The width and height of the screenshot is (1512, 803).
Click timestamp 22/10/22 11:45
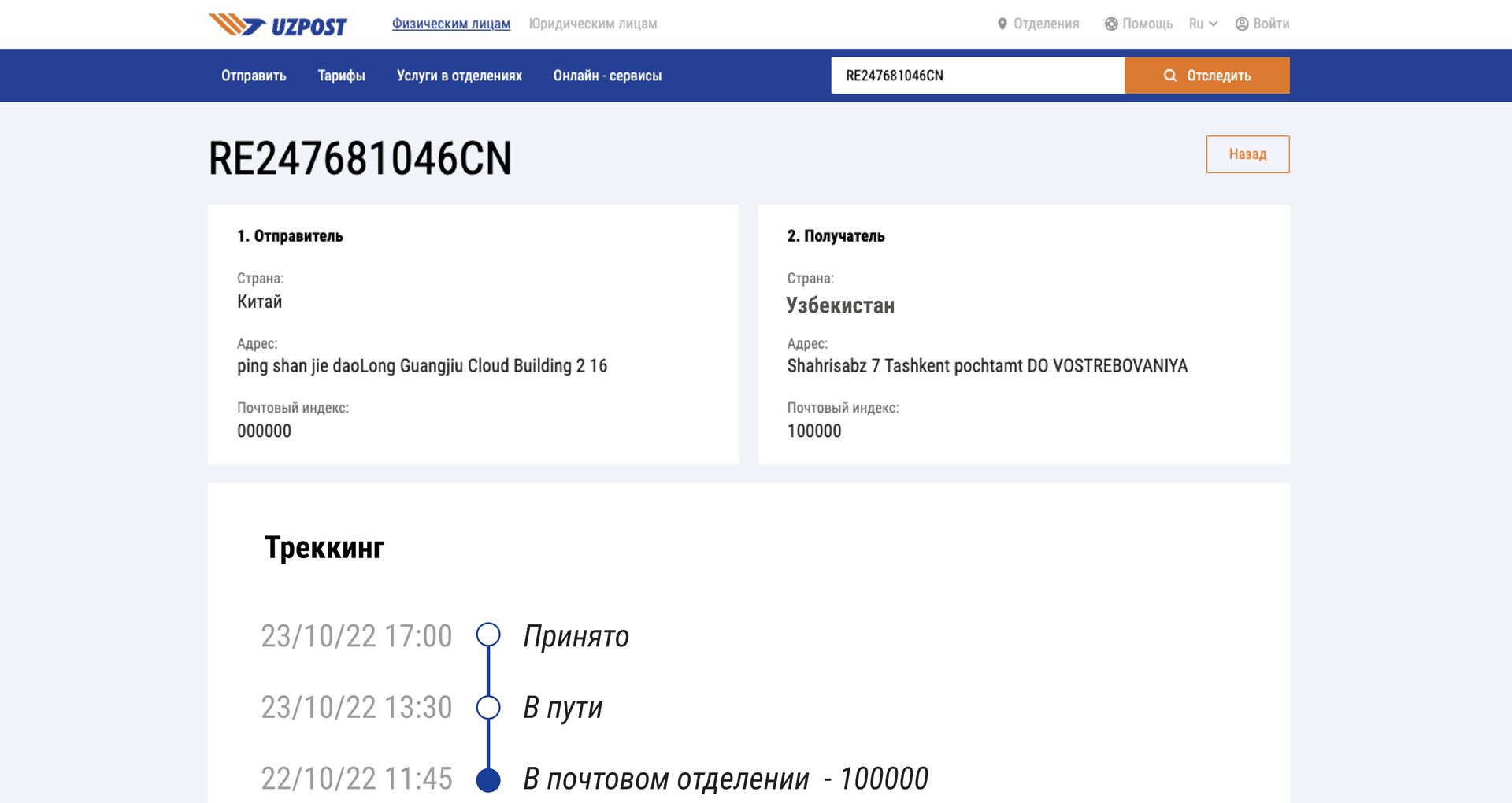[357, 779]
